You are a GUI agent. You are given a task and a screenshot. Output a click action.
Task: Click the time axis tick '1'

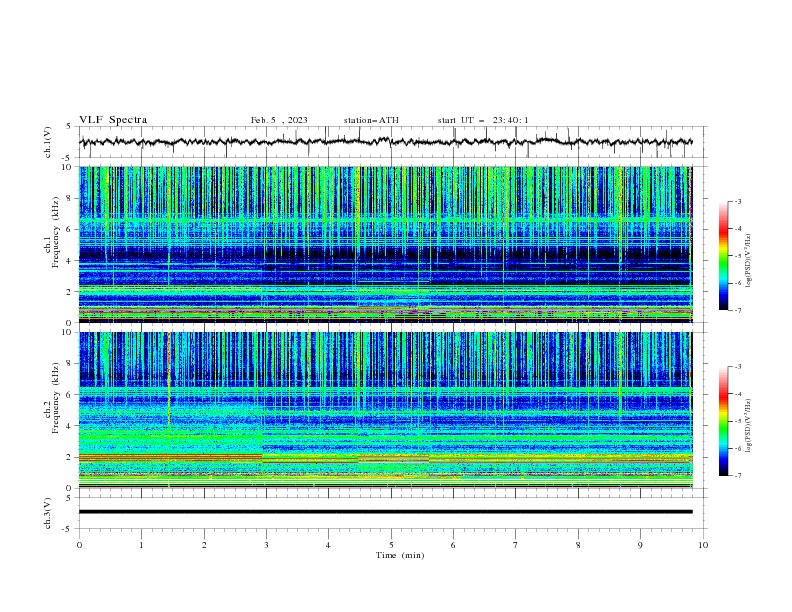(141, 545)
